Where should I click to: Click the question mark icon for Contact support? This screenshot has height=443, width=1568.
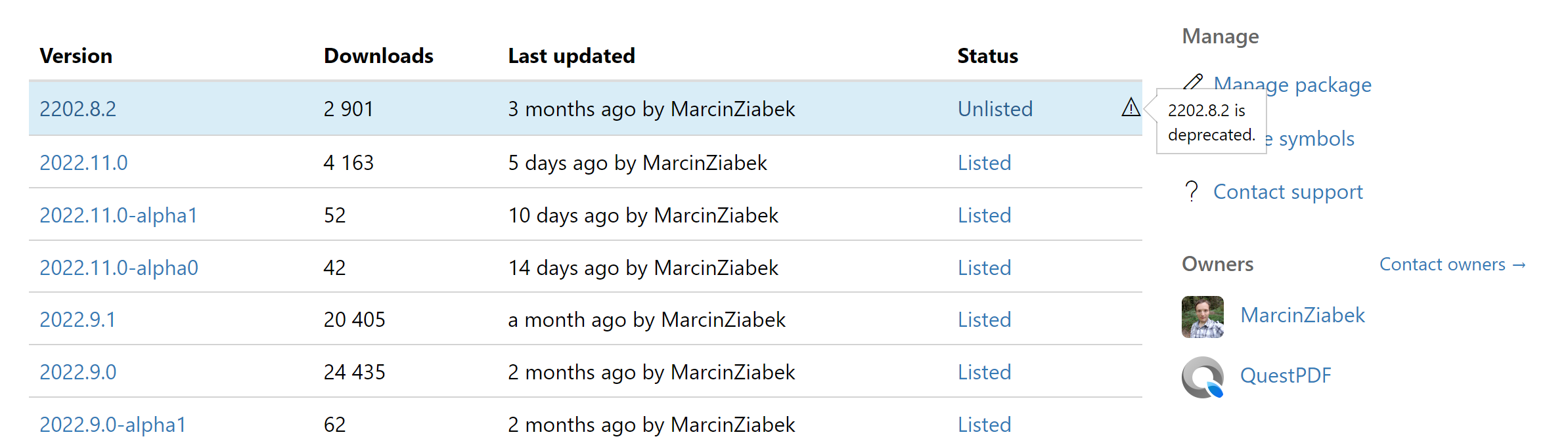(1191, 191)
